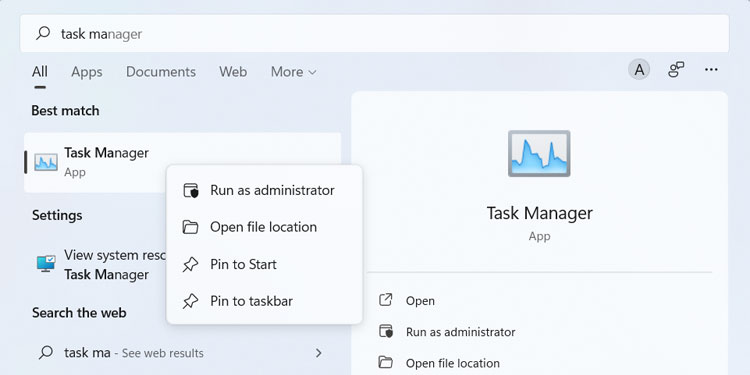The image size is (750, 375).
Task: Click the monitor icon of the settings result
Action: pyautogui.click(x=46, y=264)
